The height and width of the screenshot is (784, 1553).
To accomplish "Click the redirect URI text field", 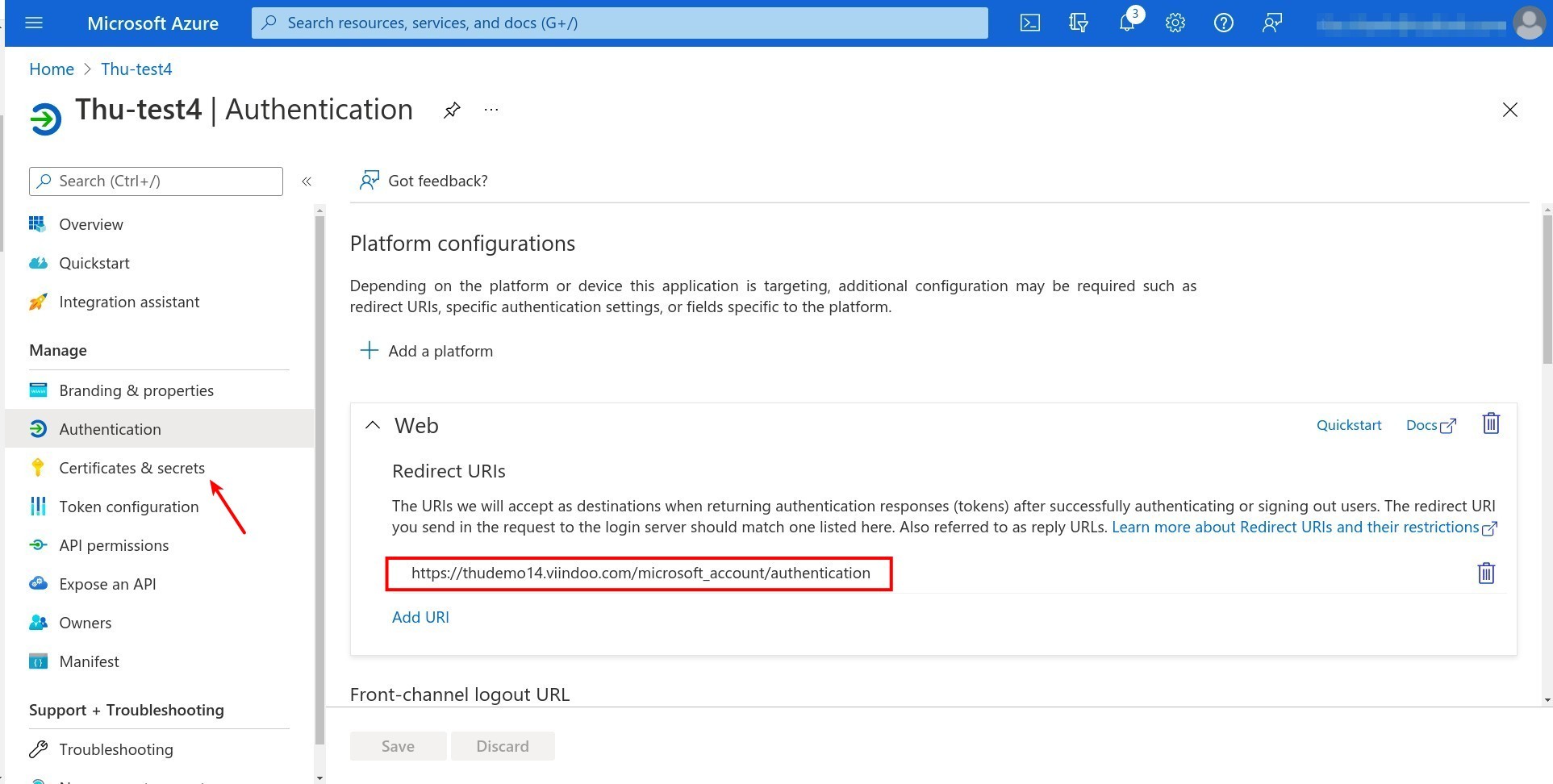I will coord(640,573).
